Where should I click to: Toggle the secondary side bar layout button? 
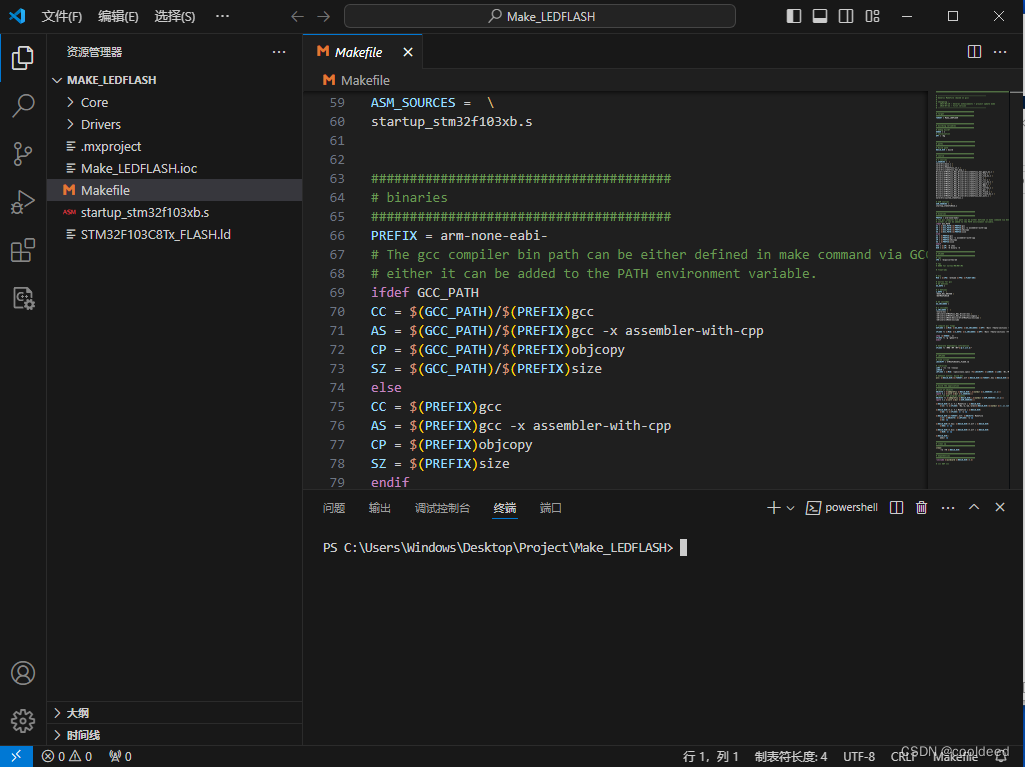[x=846, y=16]
